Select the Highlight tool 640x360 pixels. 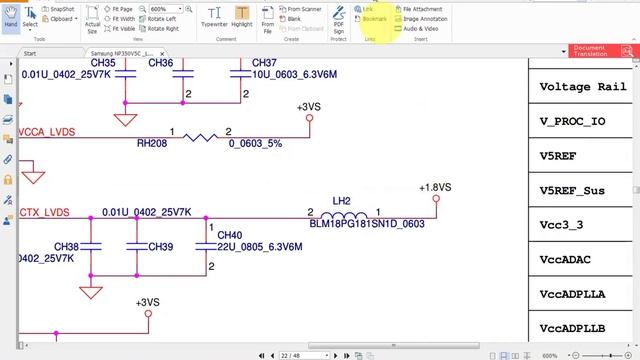tap(242, 18)
